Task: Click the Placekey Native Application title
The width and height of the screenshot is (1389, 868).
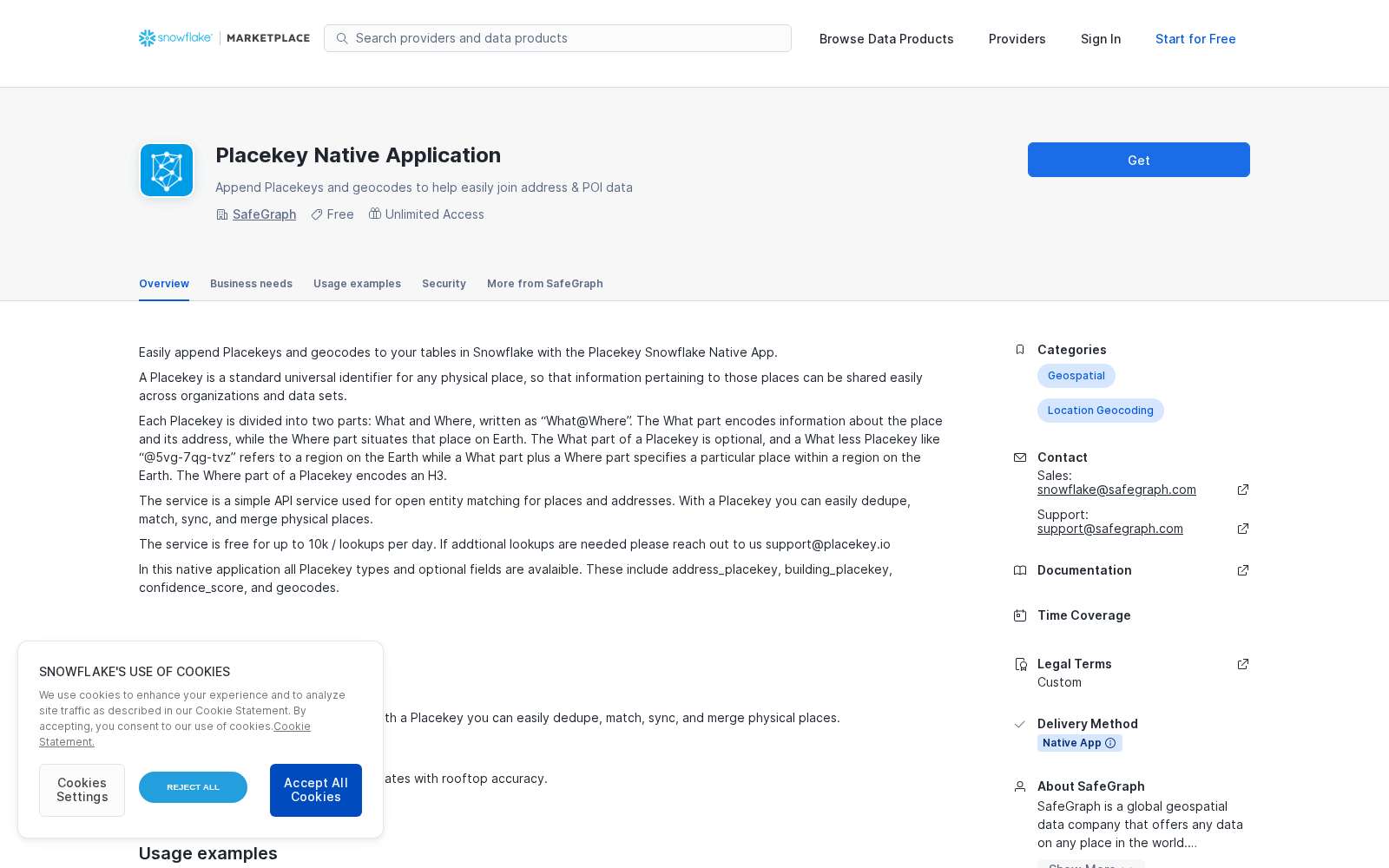Action: (x=359, y=155)
